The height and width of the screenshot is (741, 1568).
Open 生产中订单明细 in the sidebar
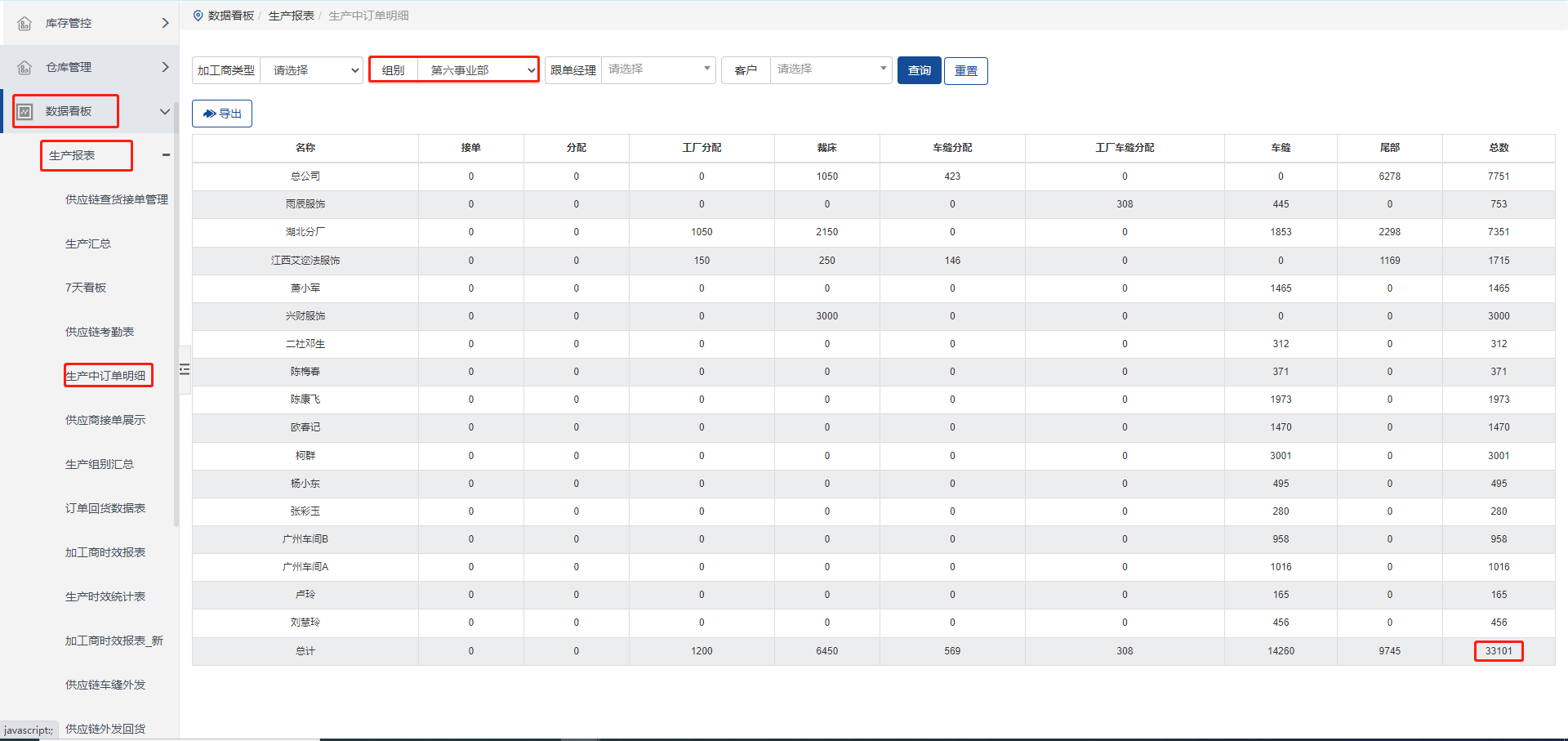point(106,376)
